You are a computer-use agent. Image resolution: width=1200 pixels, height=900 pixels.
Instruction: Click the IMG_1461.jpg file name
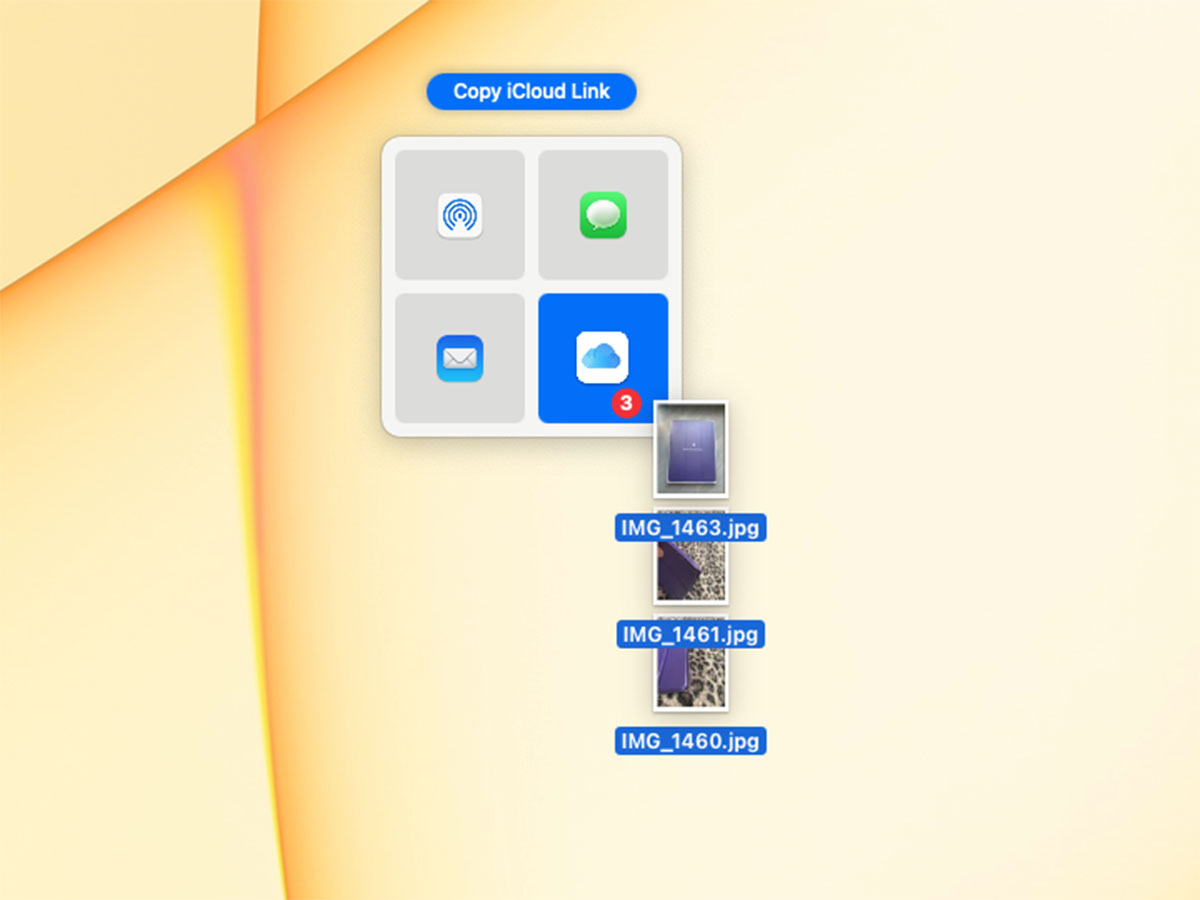pyautogui.click(x=691, y=634)
